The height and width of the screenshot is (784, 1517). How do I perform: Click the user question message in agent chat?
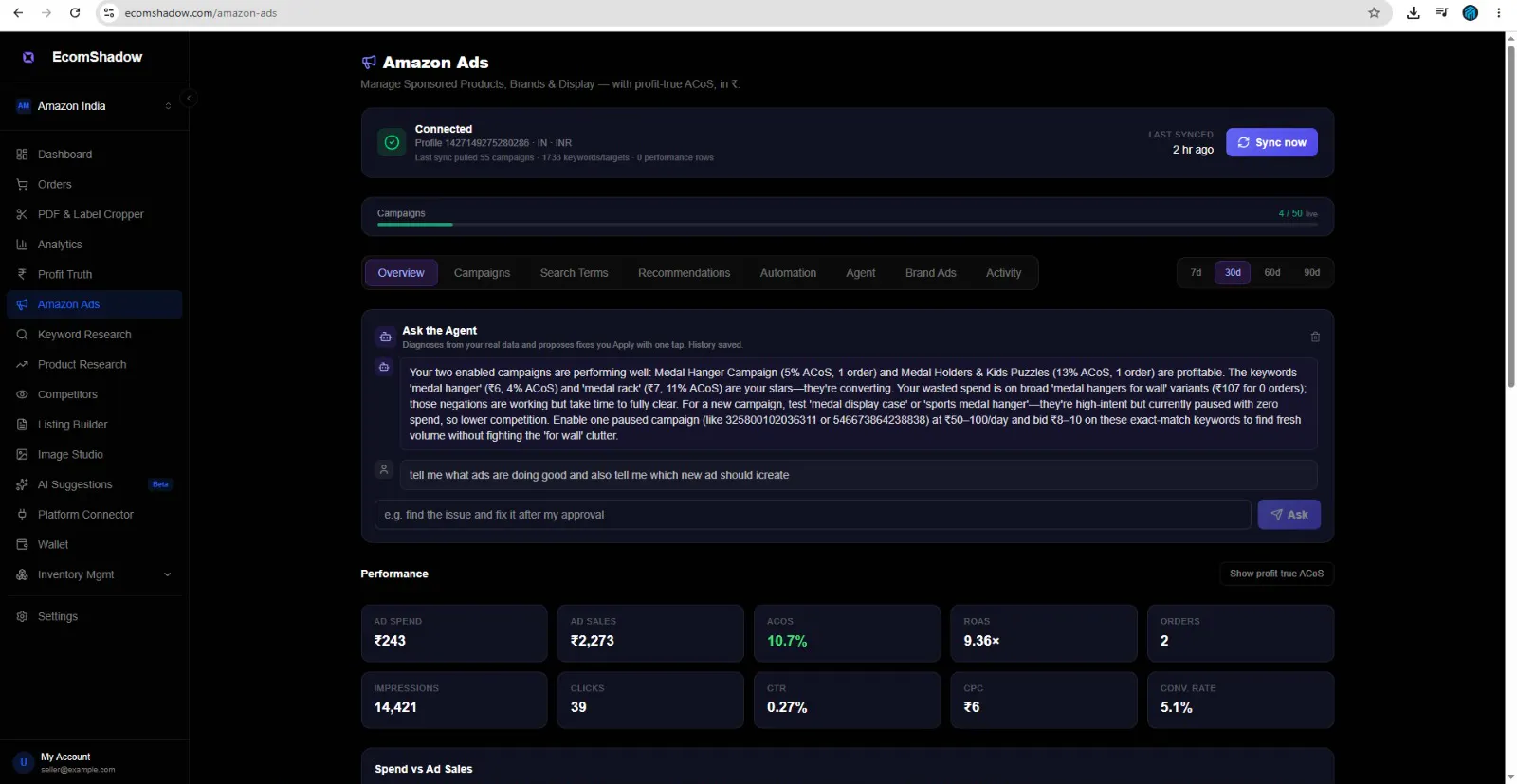[858, 475]
